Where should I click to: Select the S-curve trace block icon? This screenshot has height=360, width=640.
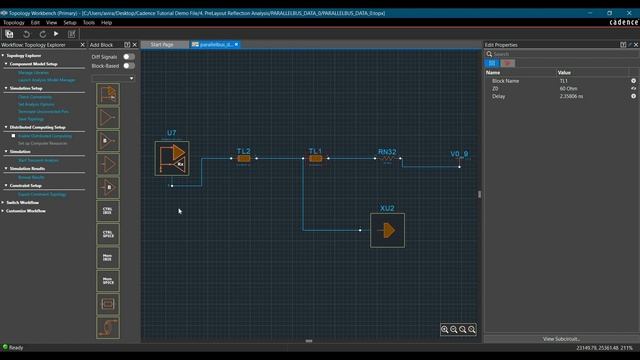(x=108, y=327)
